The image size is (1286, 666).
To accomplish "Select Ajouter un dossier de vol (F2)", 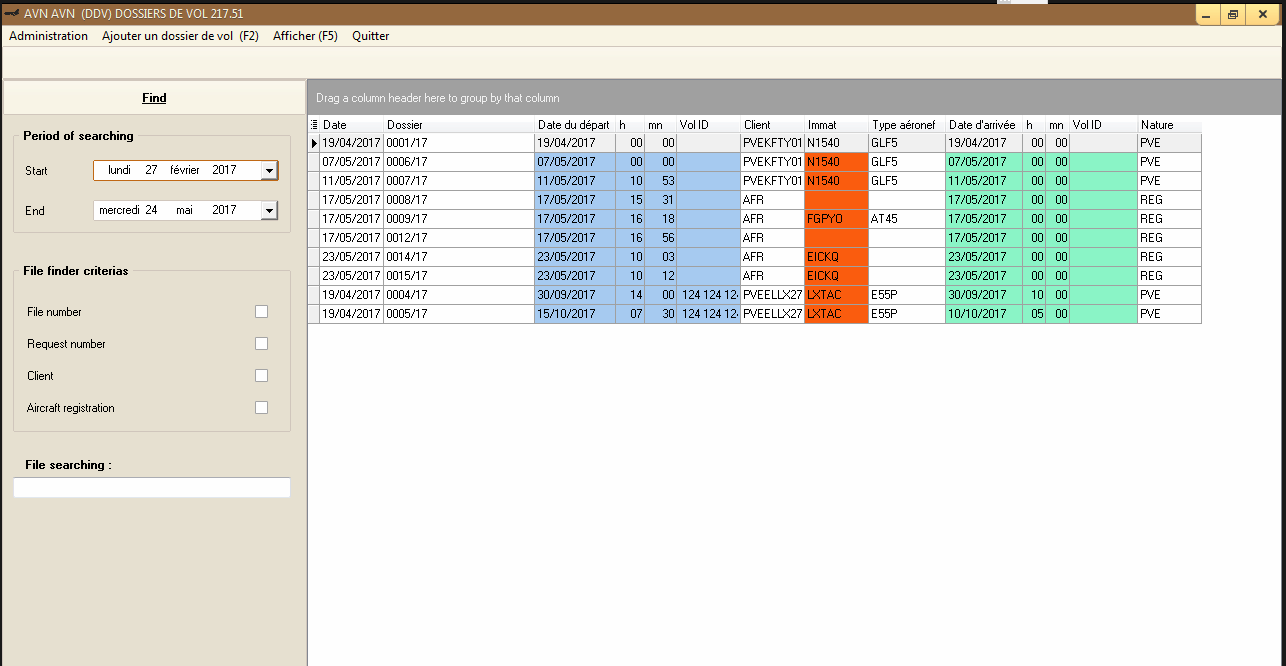I will coord(180,36).
